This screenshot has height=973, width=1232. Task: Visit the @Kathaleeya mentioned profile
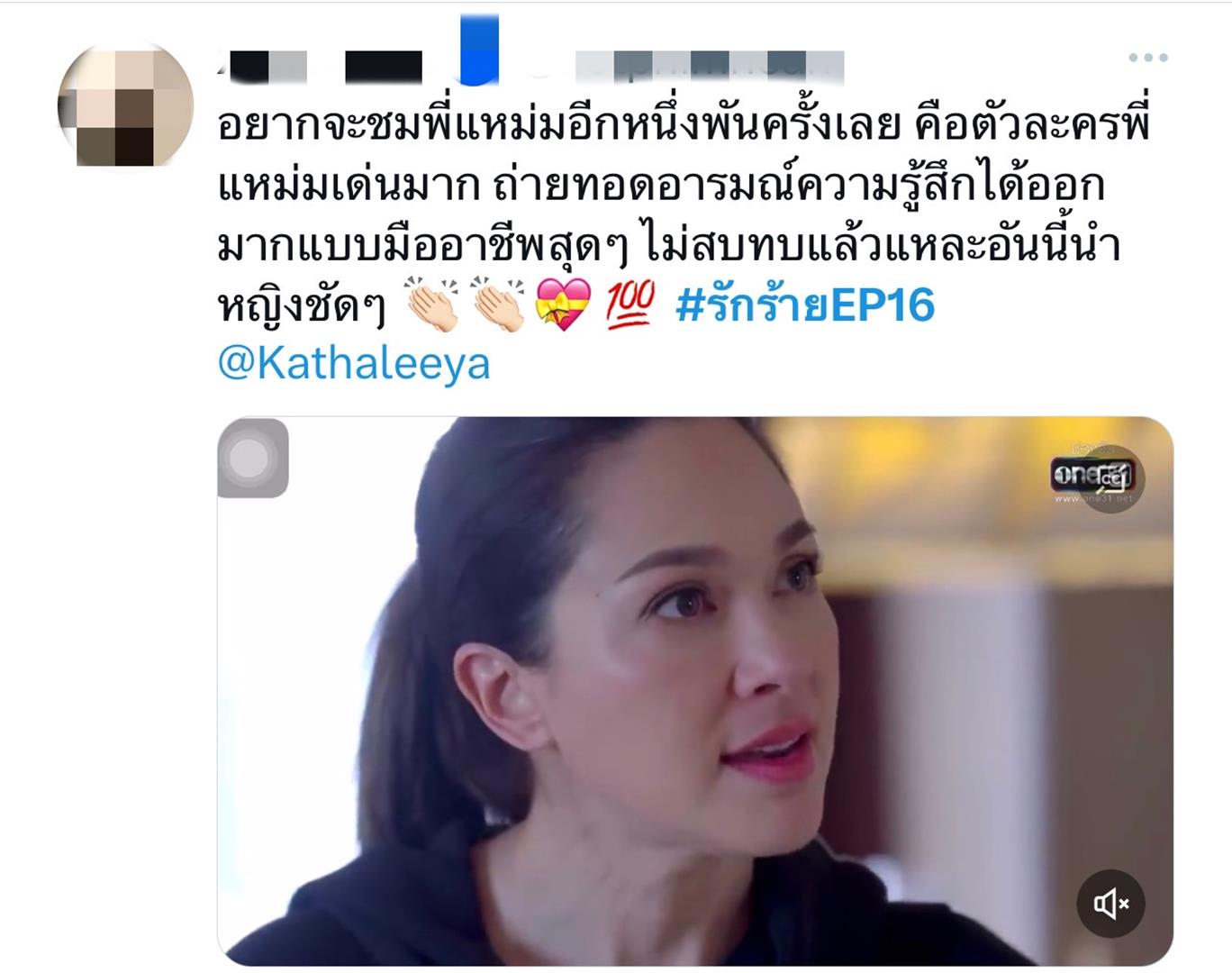(x=354, y=363)
